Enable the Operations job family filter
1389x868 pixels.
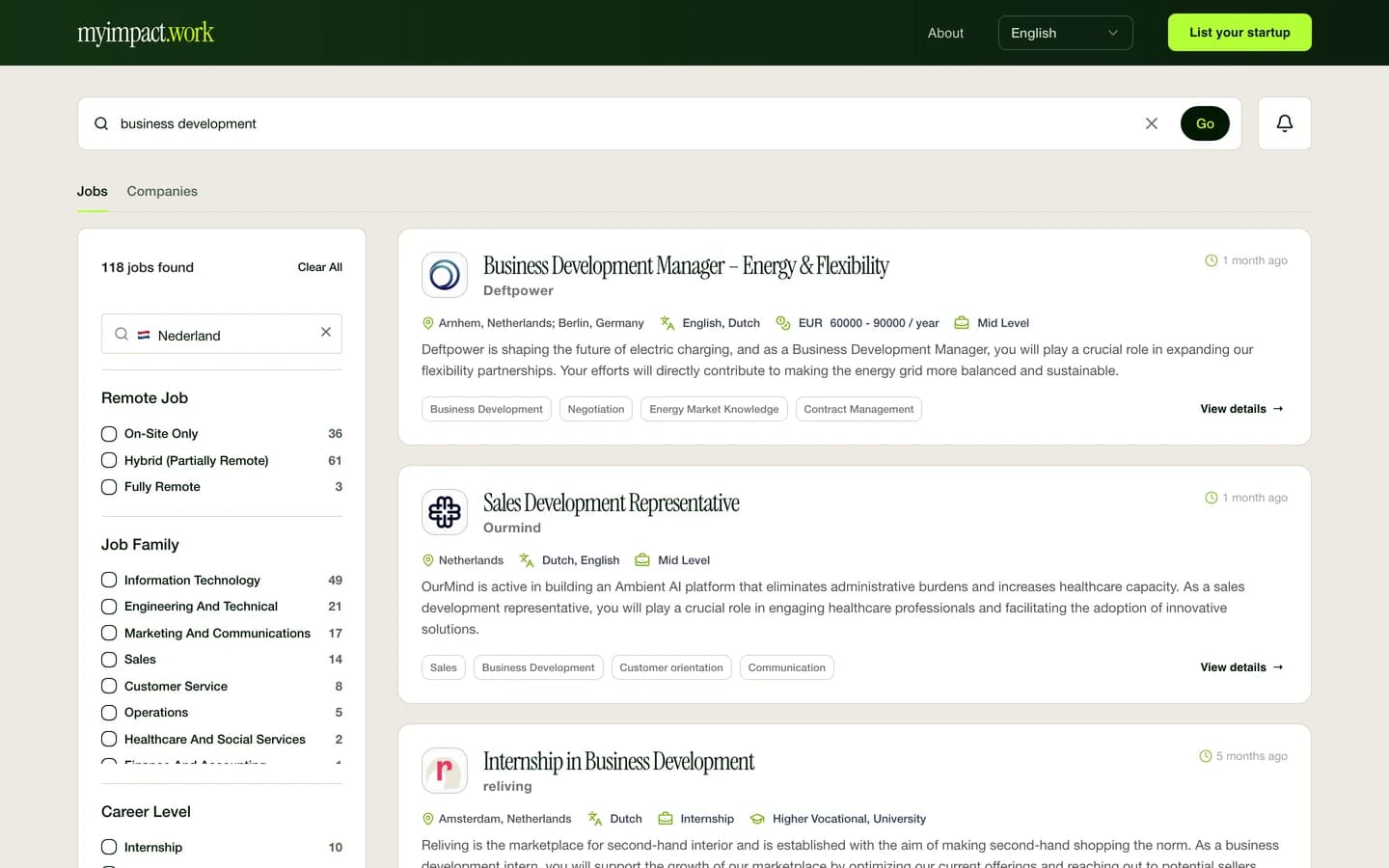[x=109, y=713]
